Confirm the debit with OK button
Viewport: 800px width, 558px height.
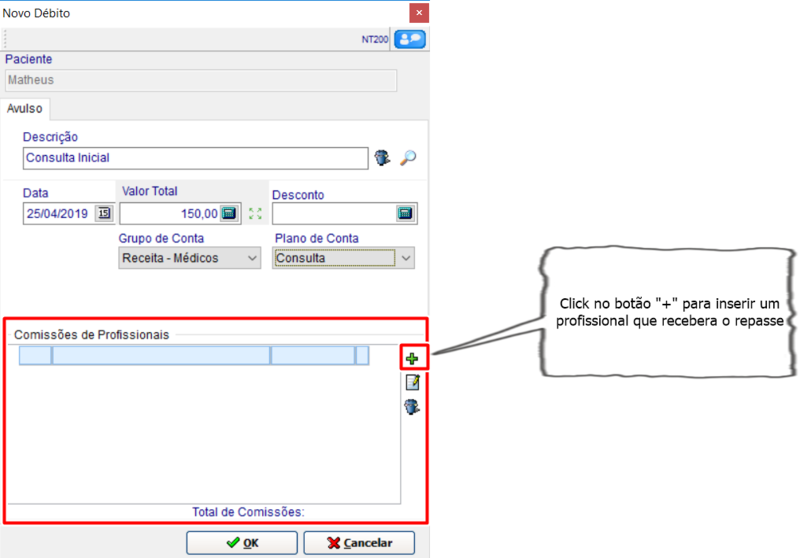click(x=241, y=542)
